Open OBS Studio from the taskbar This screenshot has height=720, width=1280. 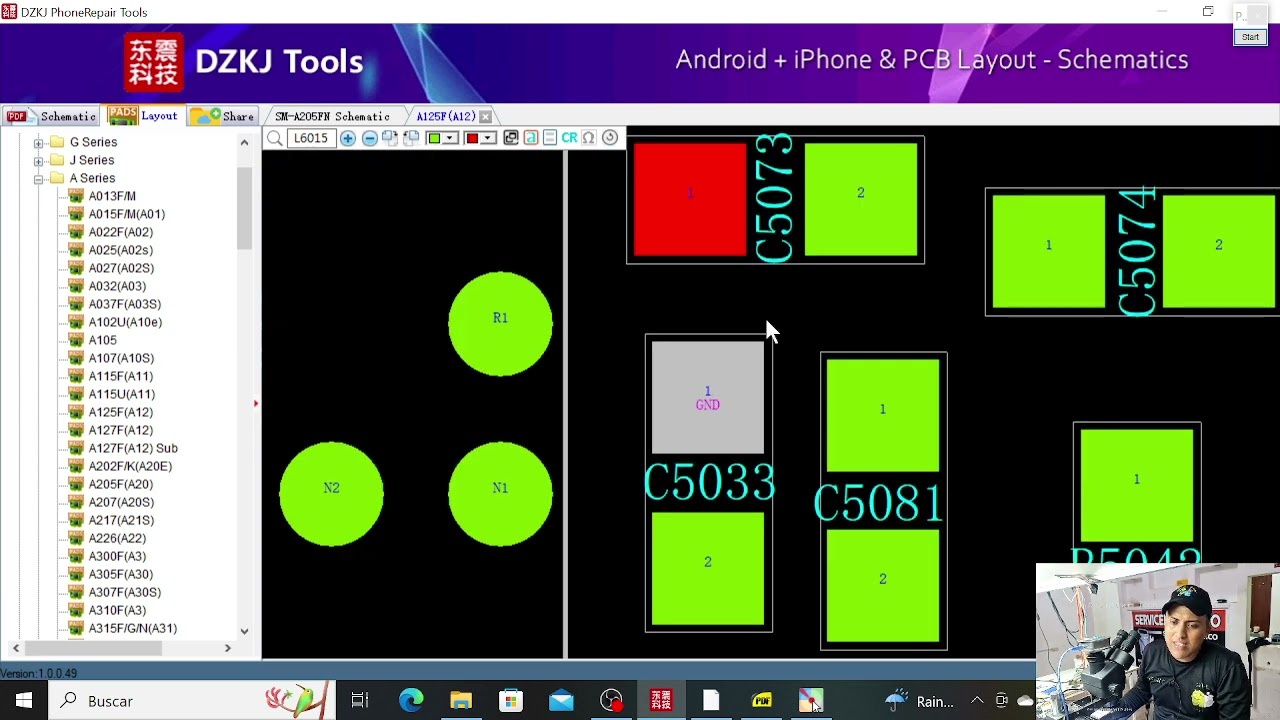pos(611,701)
